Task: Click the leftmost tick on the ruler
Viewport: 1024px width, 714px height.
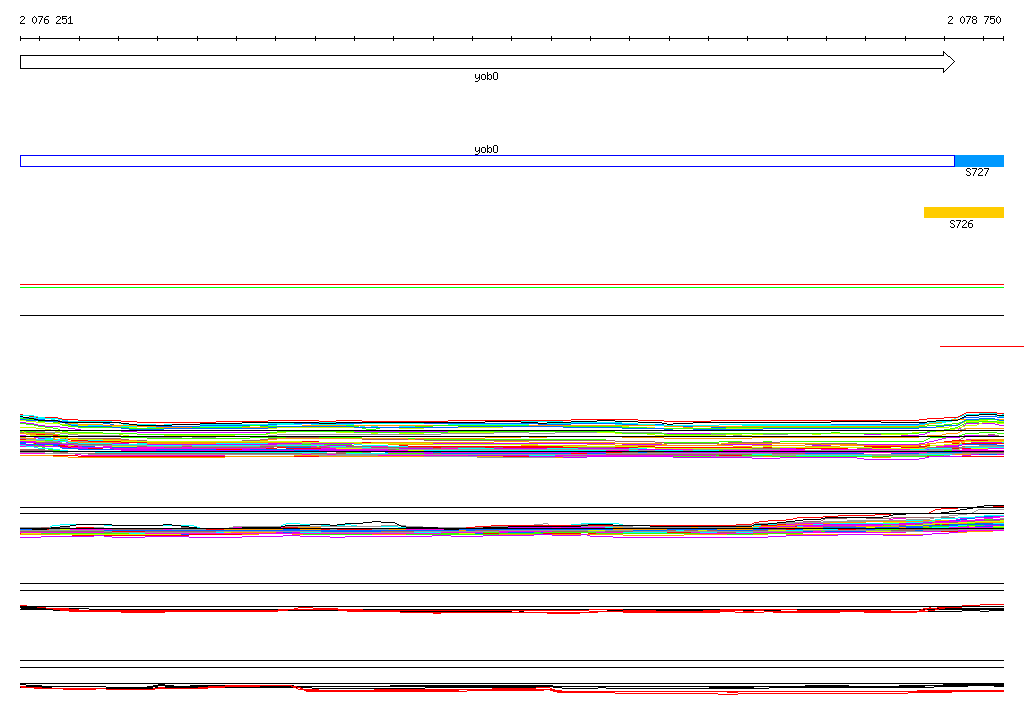Action: (21, 39)
